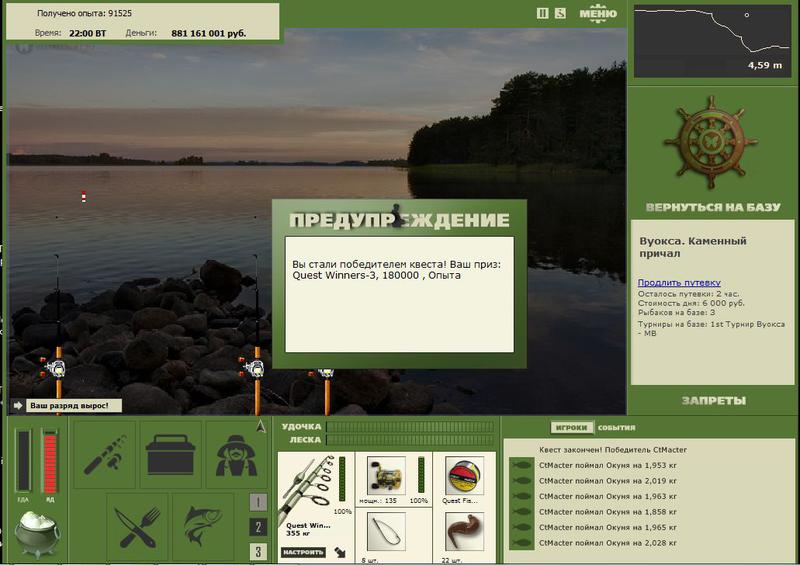Click the Вуокса. Каменный причал location title
This screenshot has width=800, height=565.
point(693,247)
